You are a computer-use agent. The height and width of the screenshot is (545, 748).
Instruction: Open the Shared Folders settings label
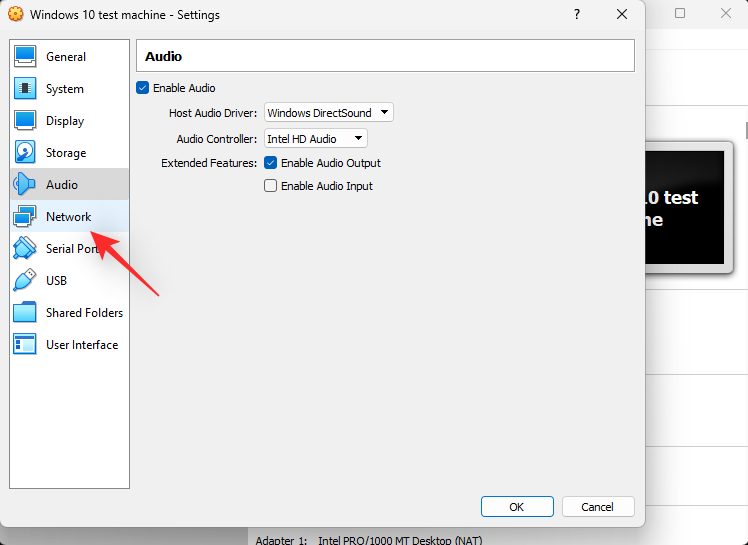click(84, 313)
